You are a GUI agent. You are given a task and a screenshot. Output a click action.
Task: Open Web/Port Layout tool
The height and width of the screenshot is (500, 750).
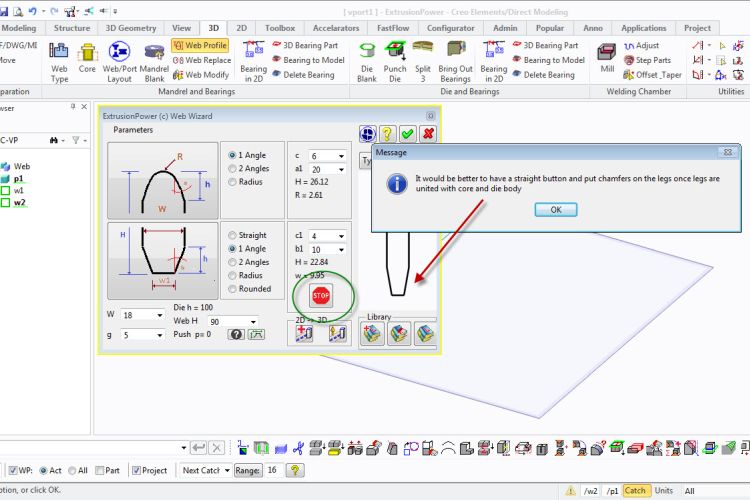click(x=119, y=63)
